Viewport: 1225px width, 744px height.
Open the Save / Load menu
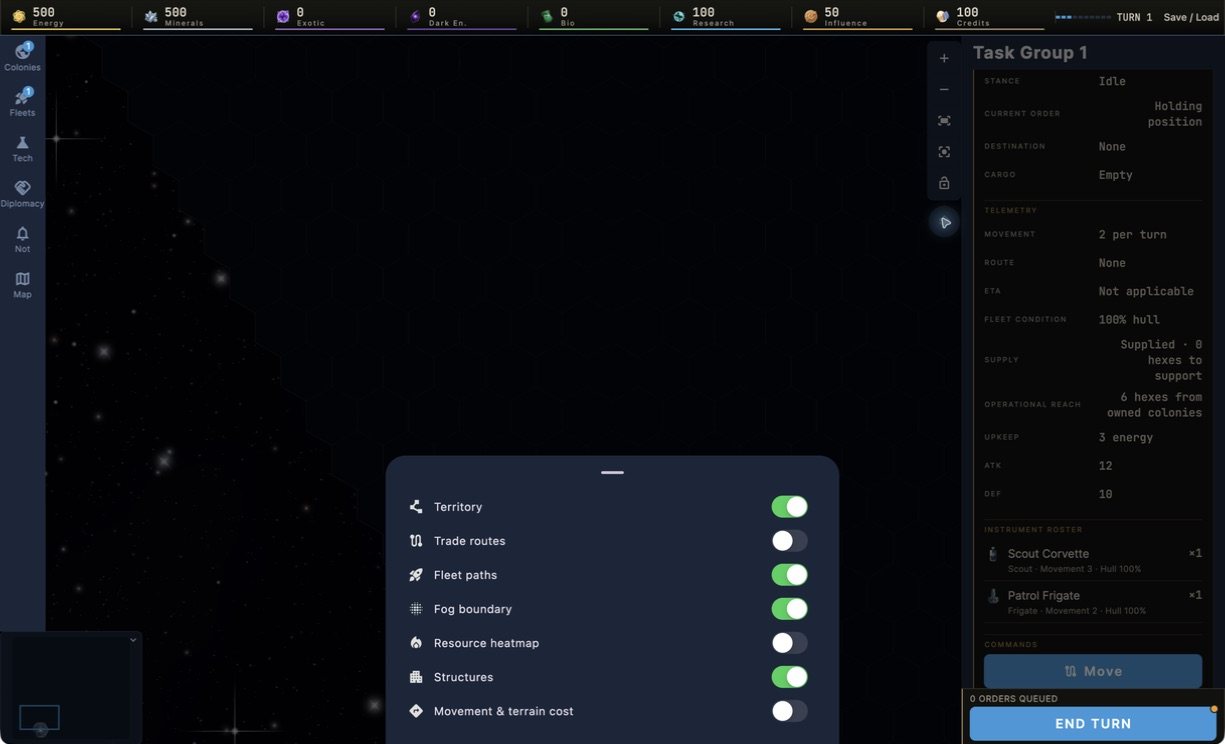coord(1191,17)
